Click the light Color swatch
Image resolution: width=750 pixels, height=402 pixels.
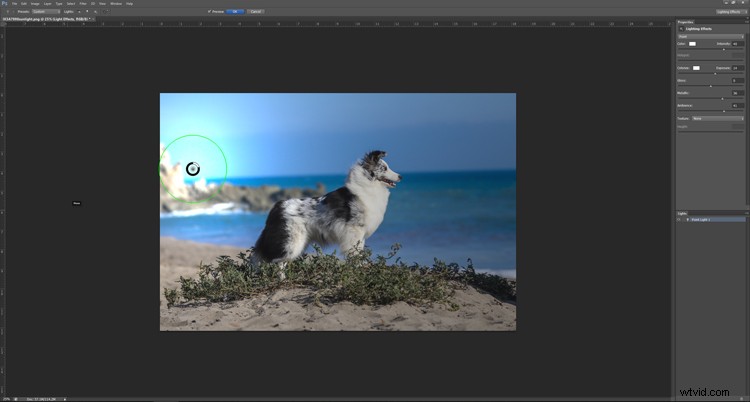pos(693,44)
